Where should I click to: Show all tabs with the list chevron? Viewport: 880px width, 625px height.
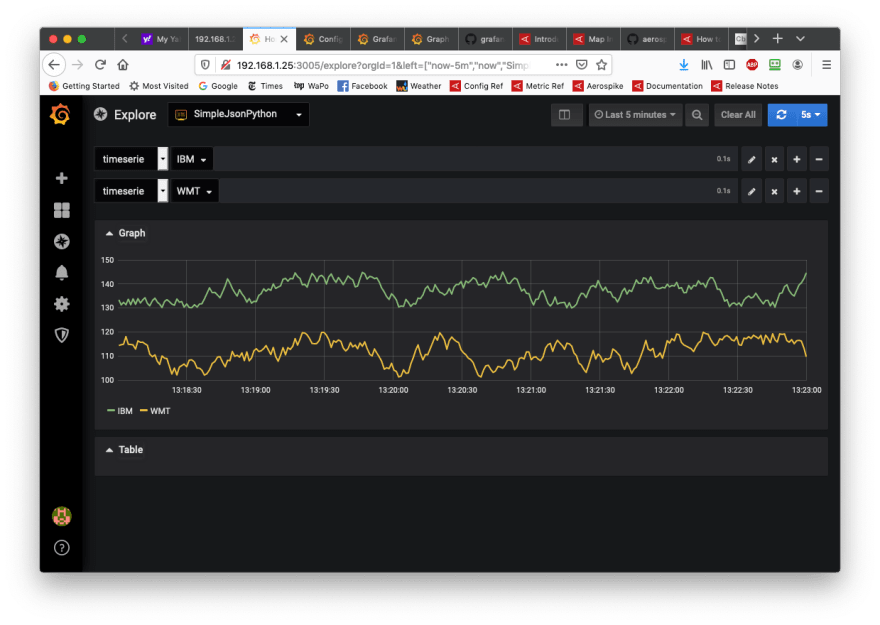click(x=800, y=39)
